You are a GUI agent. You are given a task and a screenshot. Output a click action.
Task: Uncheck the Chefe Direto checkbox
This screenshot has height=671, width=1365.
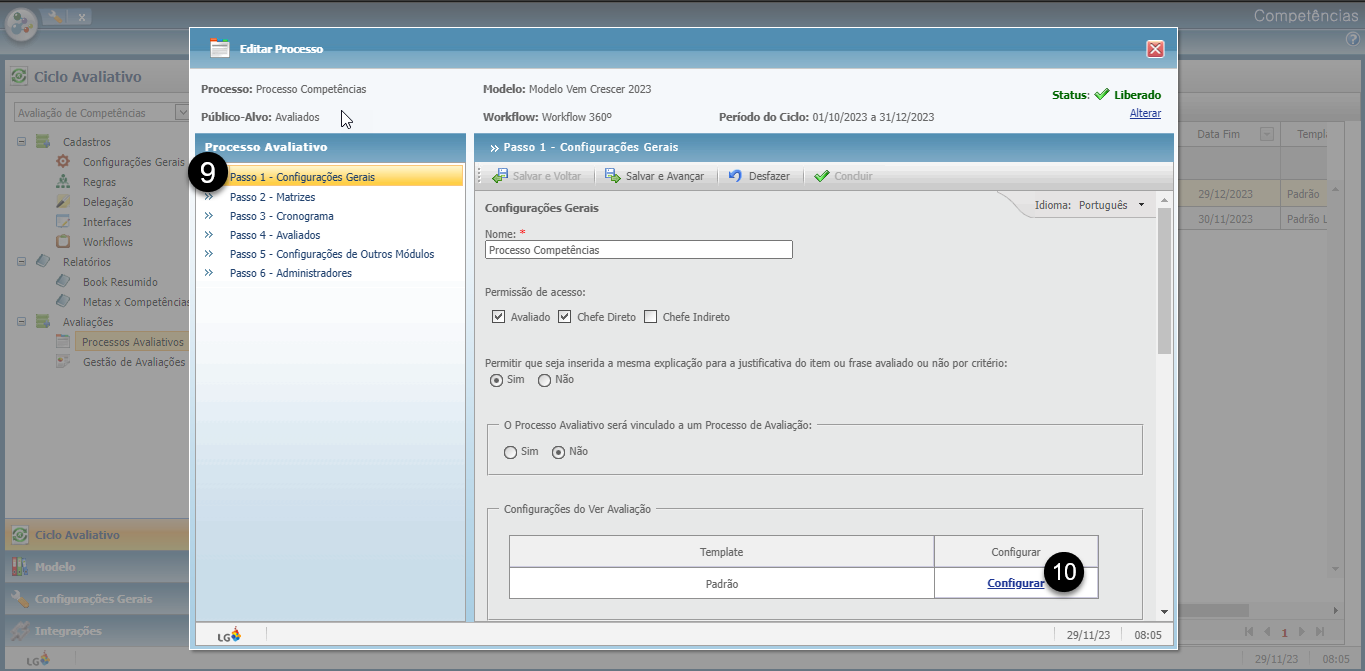565,317
